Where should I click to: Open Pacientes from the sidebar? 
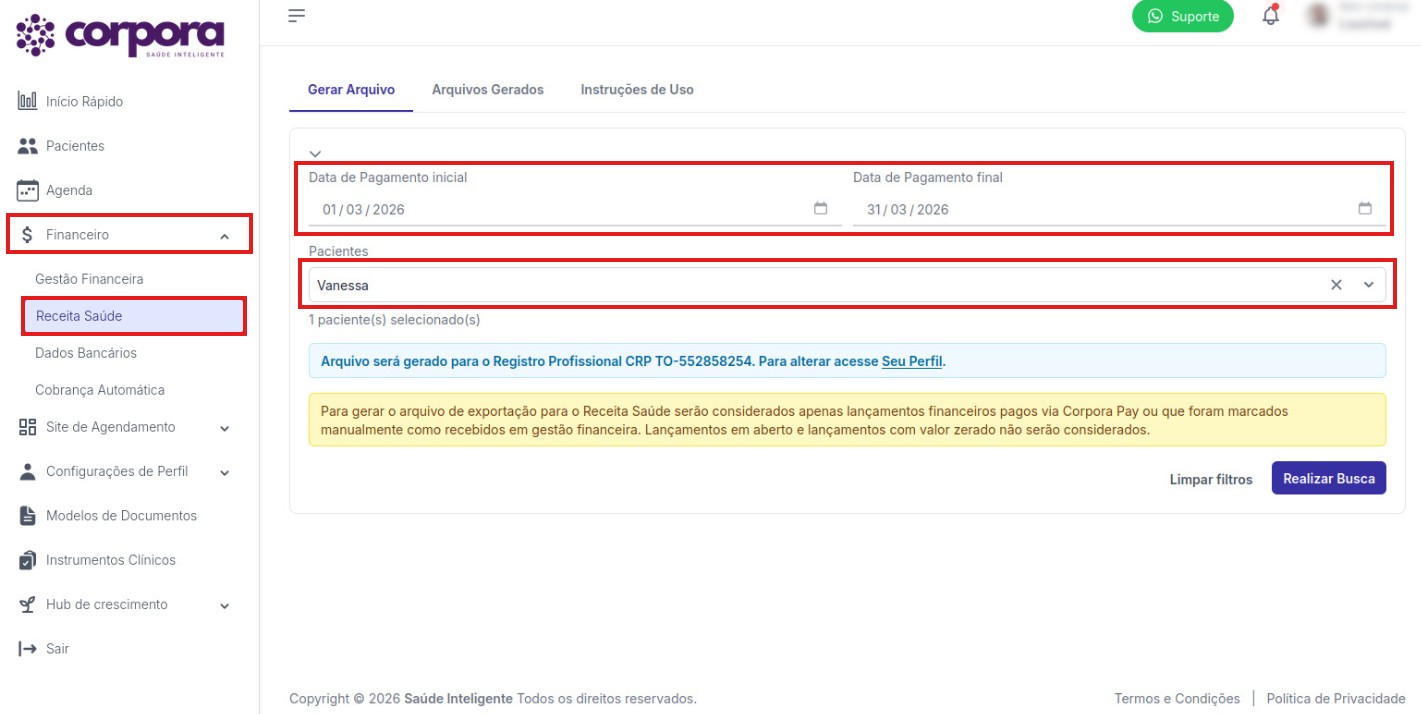pos(75,146)
